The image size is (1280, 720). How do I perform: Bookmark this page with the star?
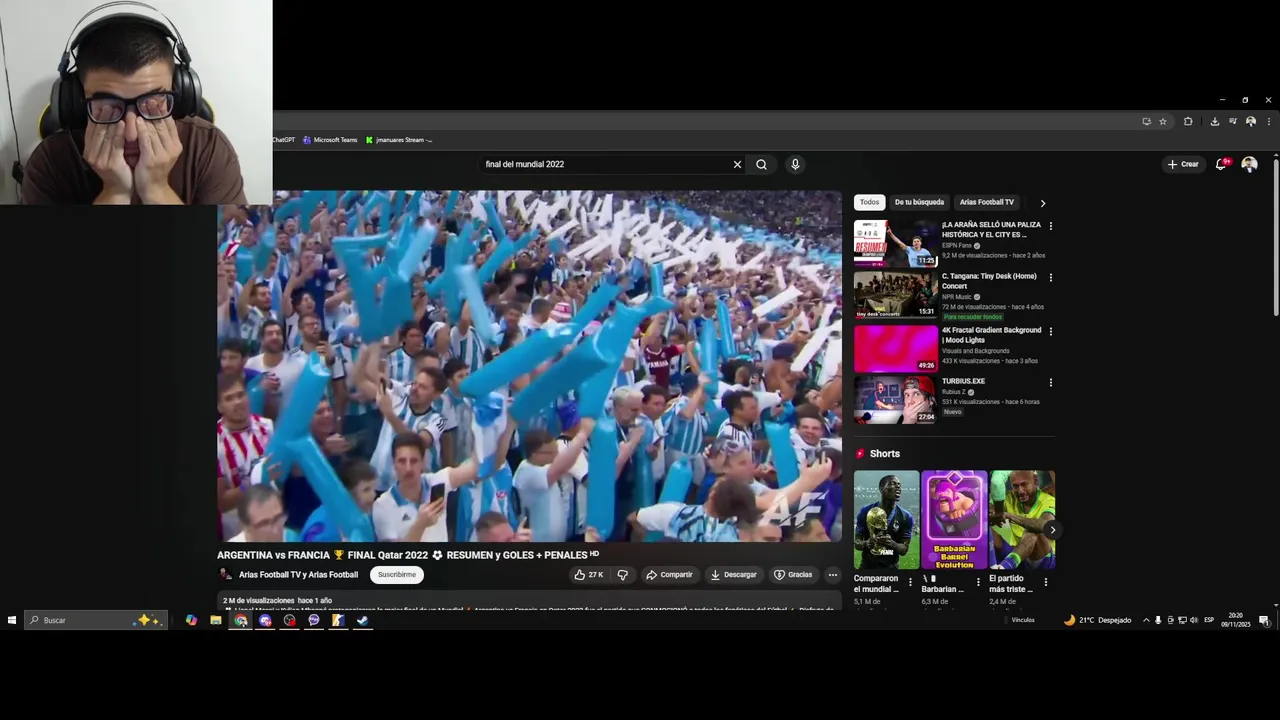tap(1163, 121)
